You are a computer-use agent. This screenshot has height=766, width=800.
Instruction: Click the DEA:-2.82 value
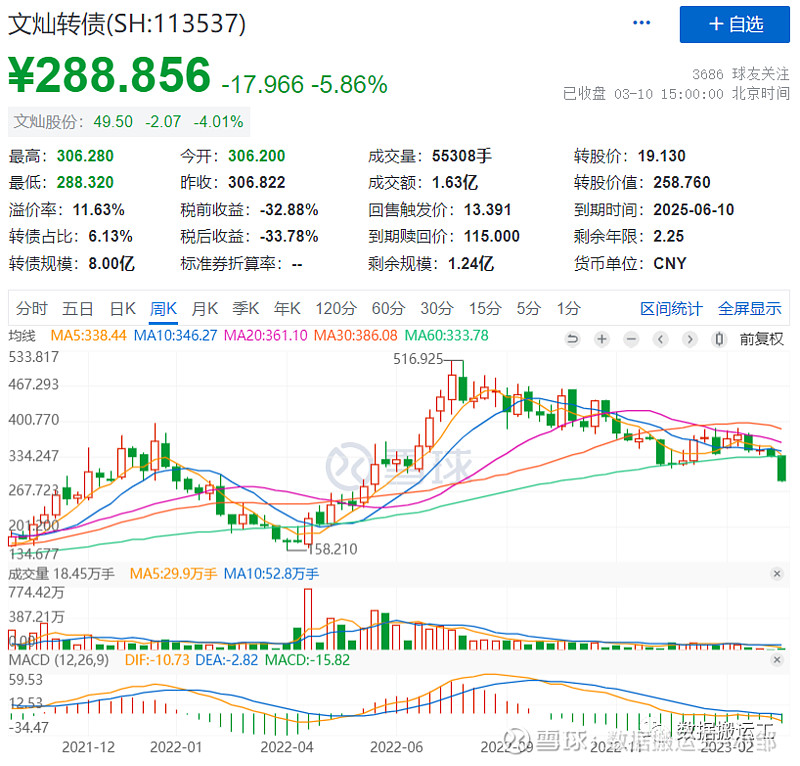(x=227, y=660)
